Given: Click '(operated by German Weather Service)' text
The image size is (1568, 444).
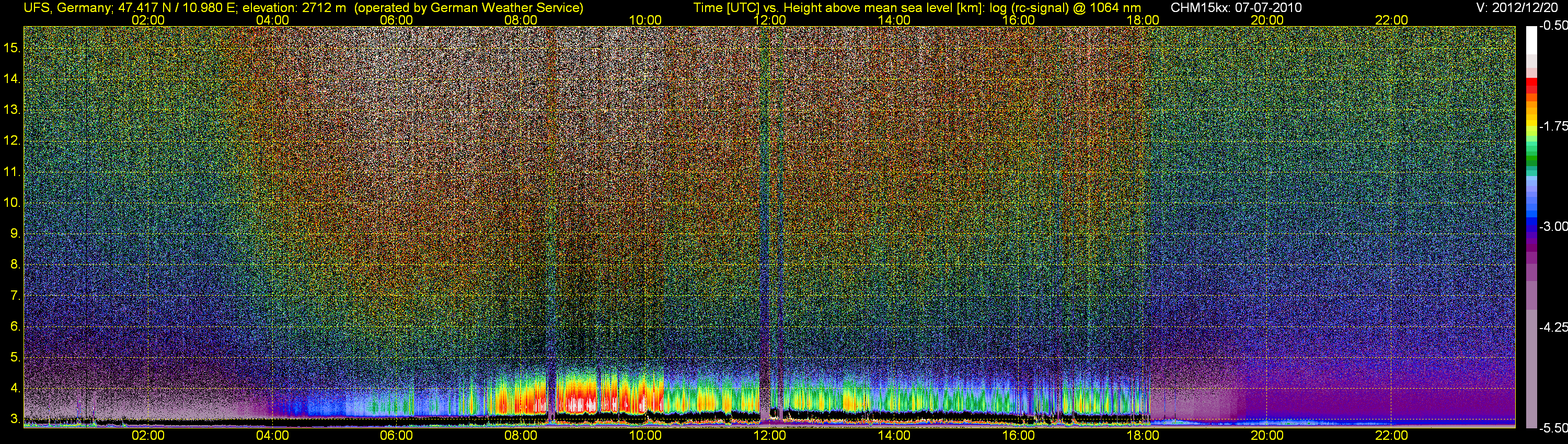Looking at the screenshot, I should pos(469,8).
